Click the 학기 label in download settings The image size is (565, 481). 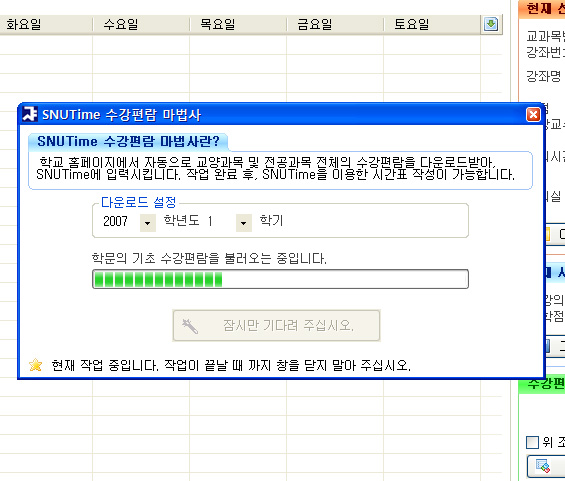271,220
